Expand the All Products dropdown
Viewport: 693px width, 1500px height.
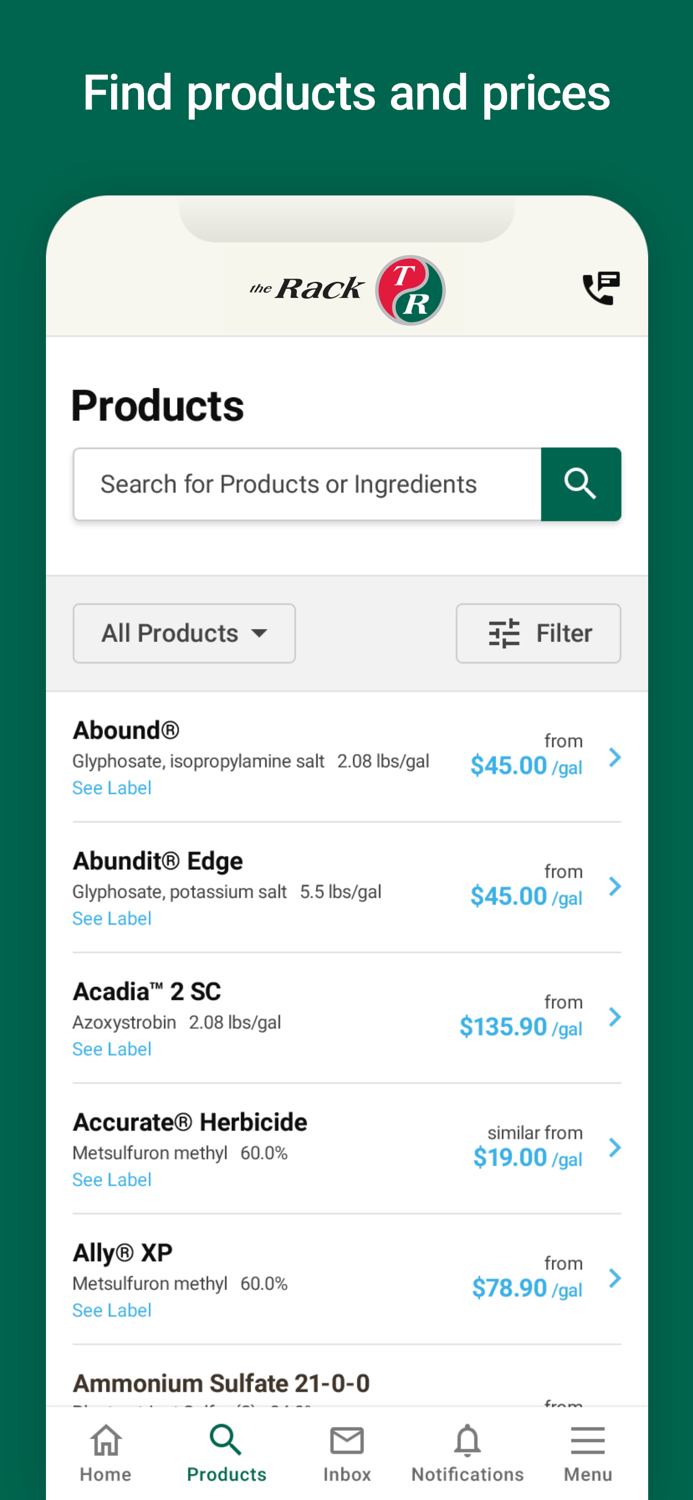[184, 633]
